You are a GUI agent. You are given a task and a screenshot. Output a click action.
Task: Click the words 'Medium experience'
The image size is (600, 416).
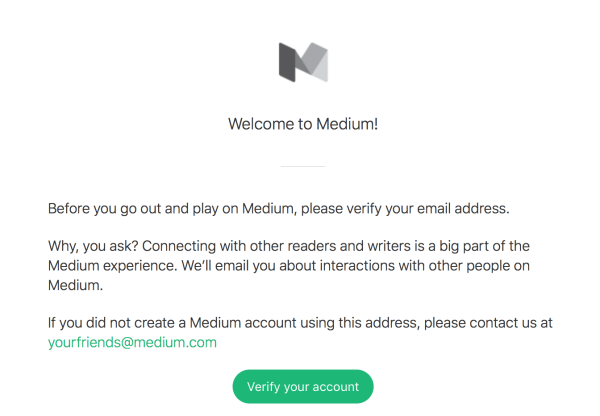click(110, 266)
